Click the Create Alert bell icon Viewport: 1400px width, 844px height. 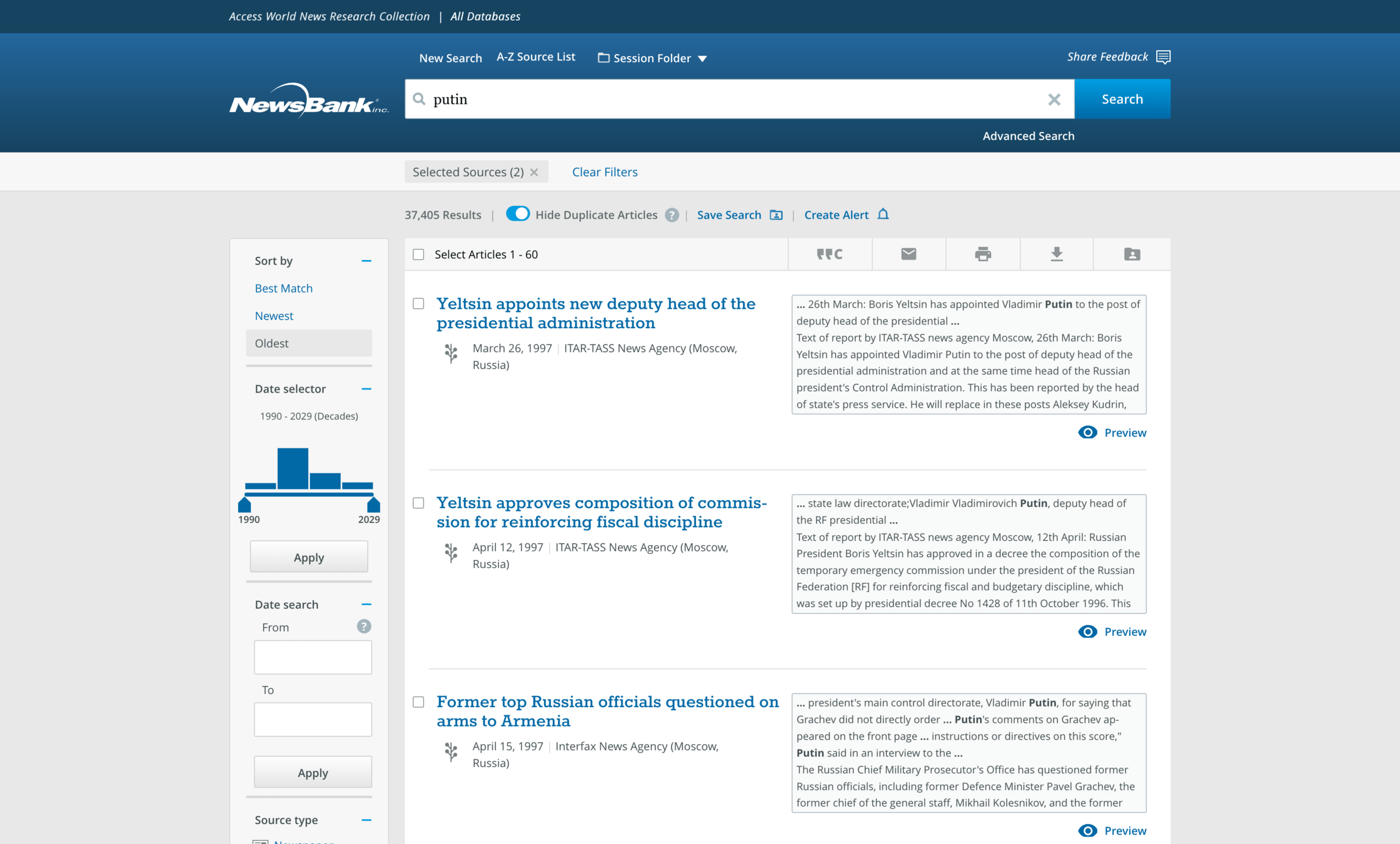point(883,214)
